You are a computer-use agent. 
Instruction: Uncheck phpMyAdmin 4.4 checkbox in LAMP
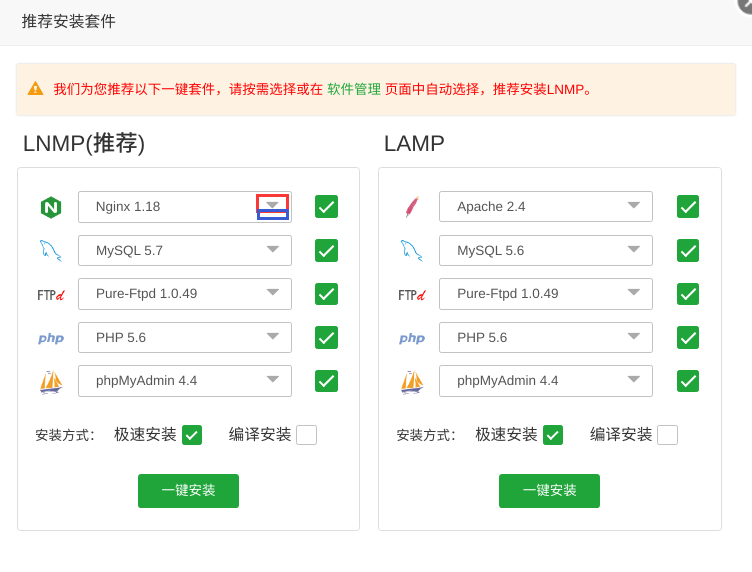(688, 381)
